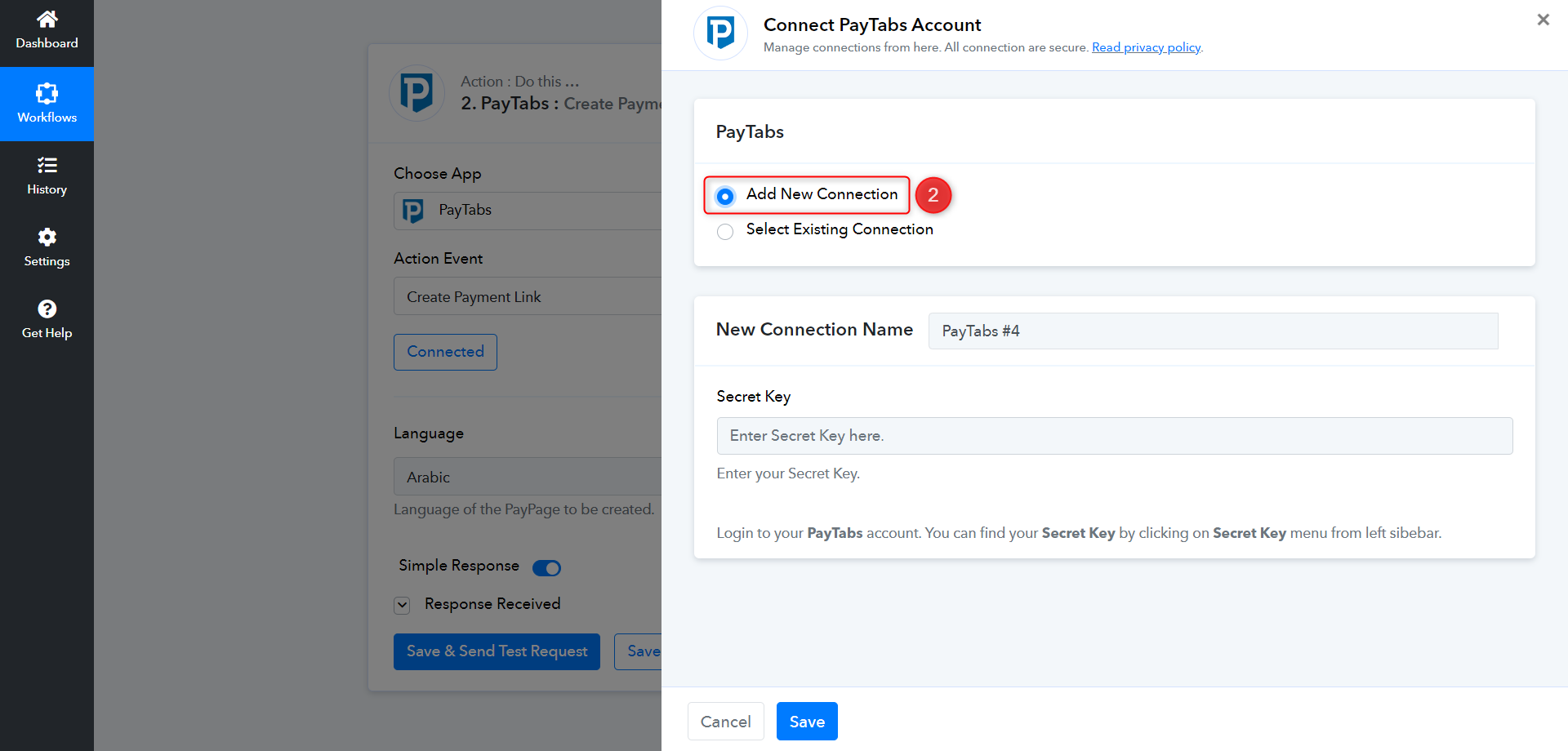The width and height of the screenshot is (1568, 751).
Task: Select the Add New Connection radio option
Action: (x=725, y=196)
